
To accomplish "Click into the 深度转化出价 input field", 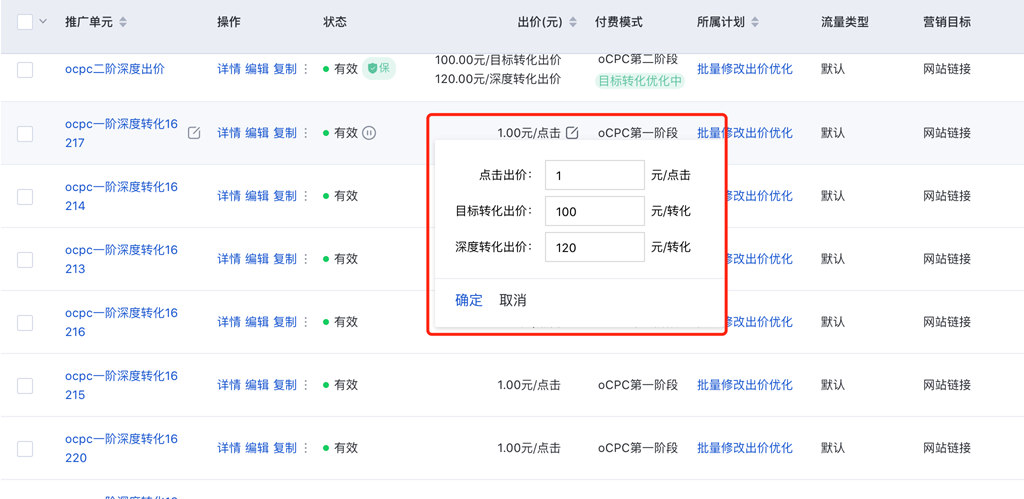I will pos(594,247).
